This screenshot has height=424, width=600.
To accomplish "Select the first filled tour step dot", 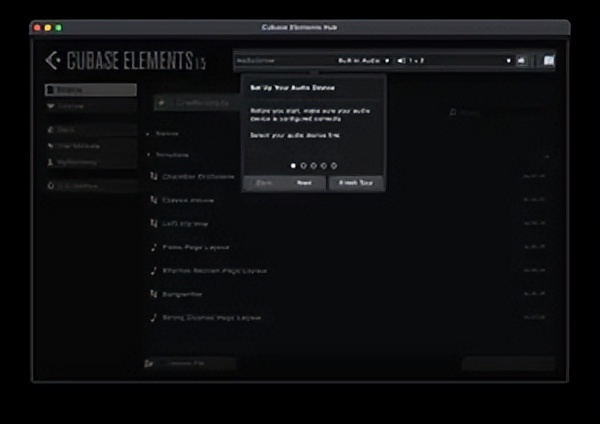I will click(293, 166).
